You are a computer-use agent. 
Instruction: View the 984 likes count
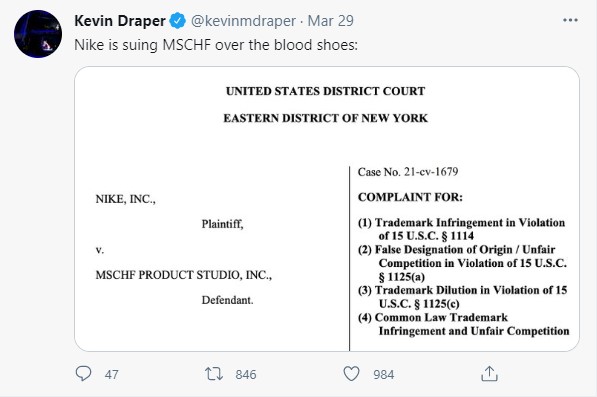(383, 375)
